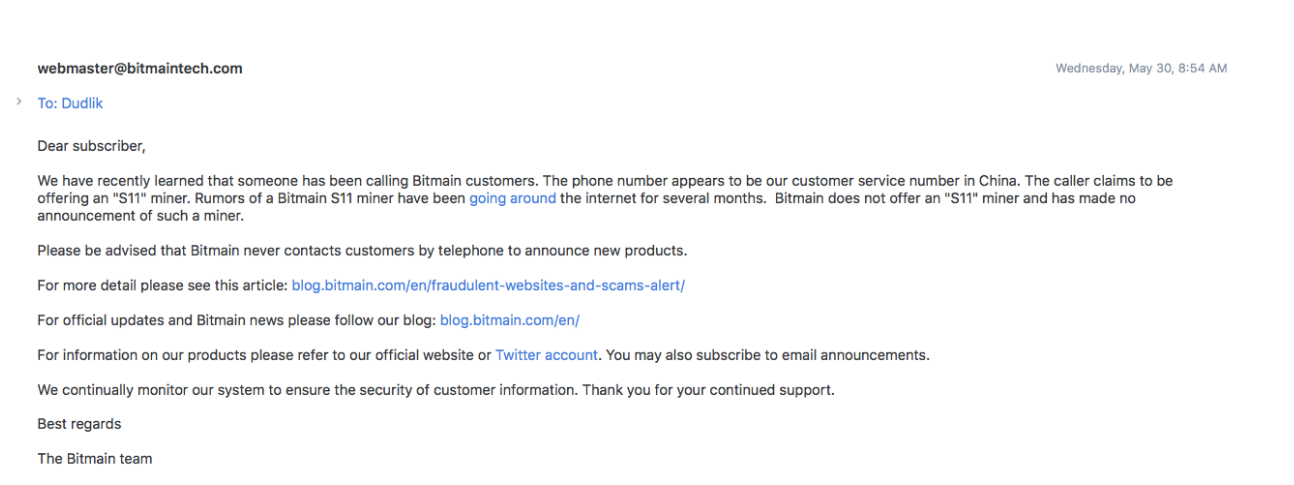Click the "Dear subscriber," greeting line
The width and height of the screenshot is (1294, 485).
coord(91,146)
